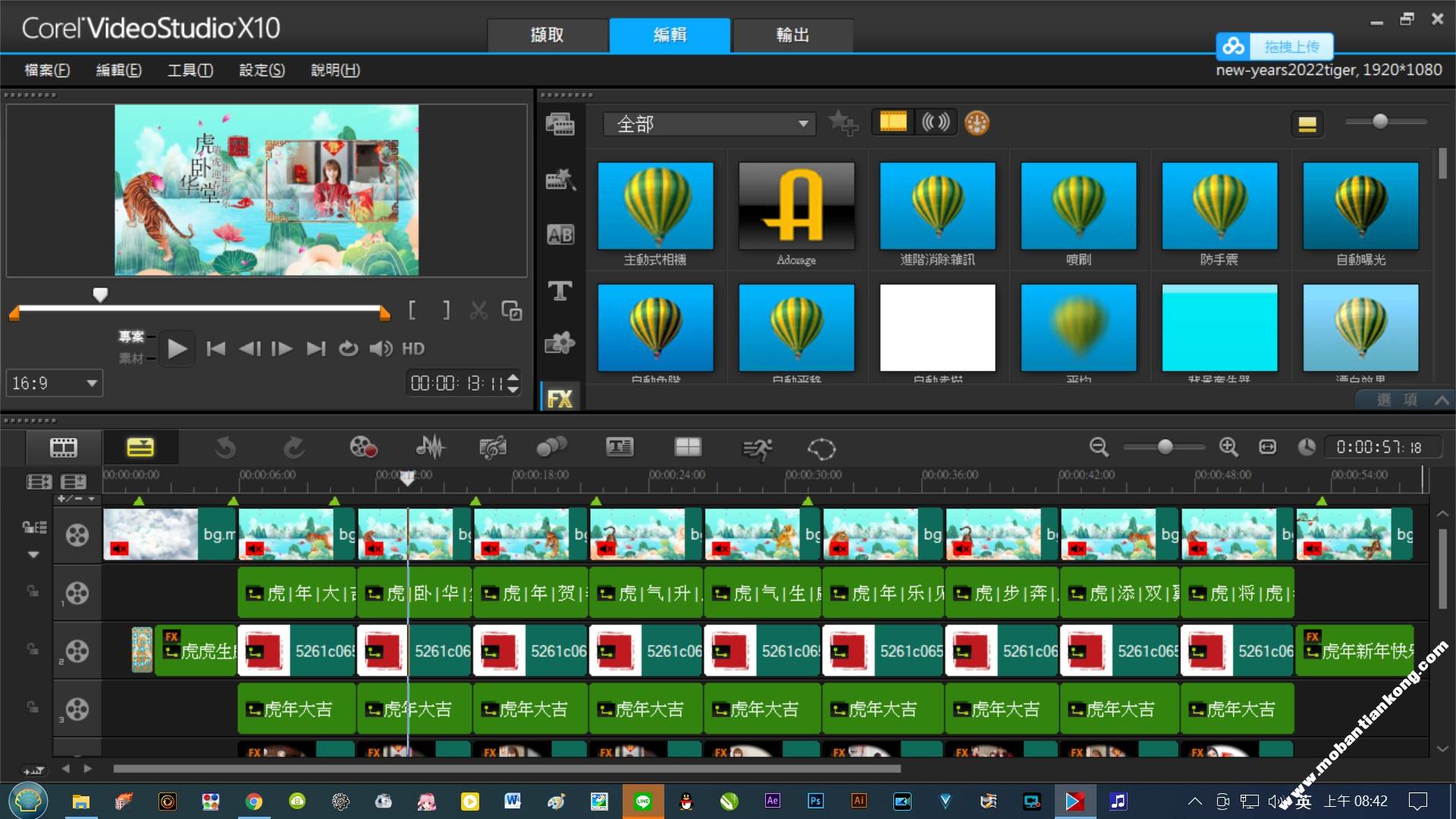Open the 說明(H) menu
The image size is (1456, 819).
(x=335, y=70)
